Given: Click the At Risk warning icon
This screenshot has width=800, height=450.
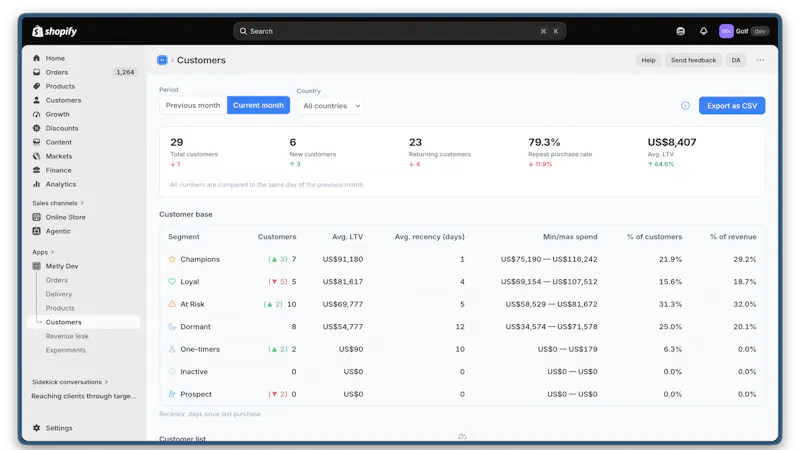Looking at the screenshot, I should 172,304.
